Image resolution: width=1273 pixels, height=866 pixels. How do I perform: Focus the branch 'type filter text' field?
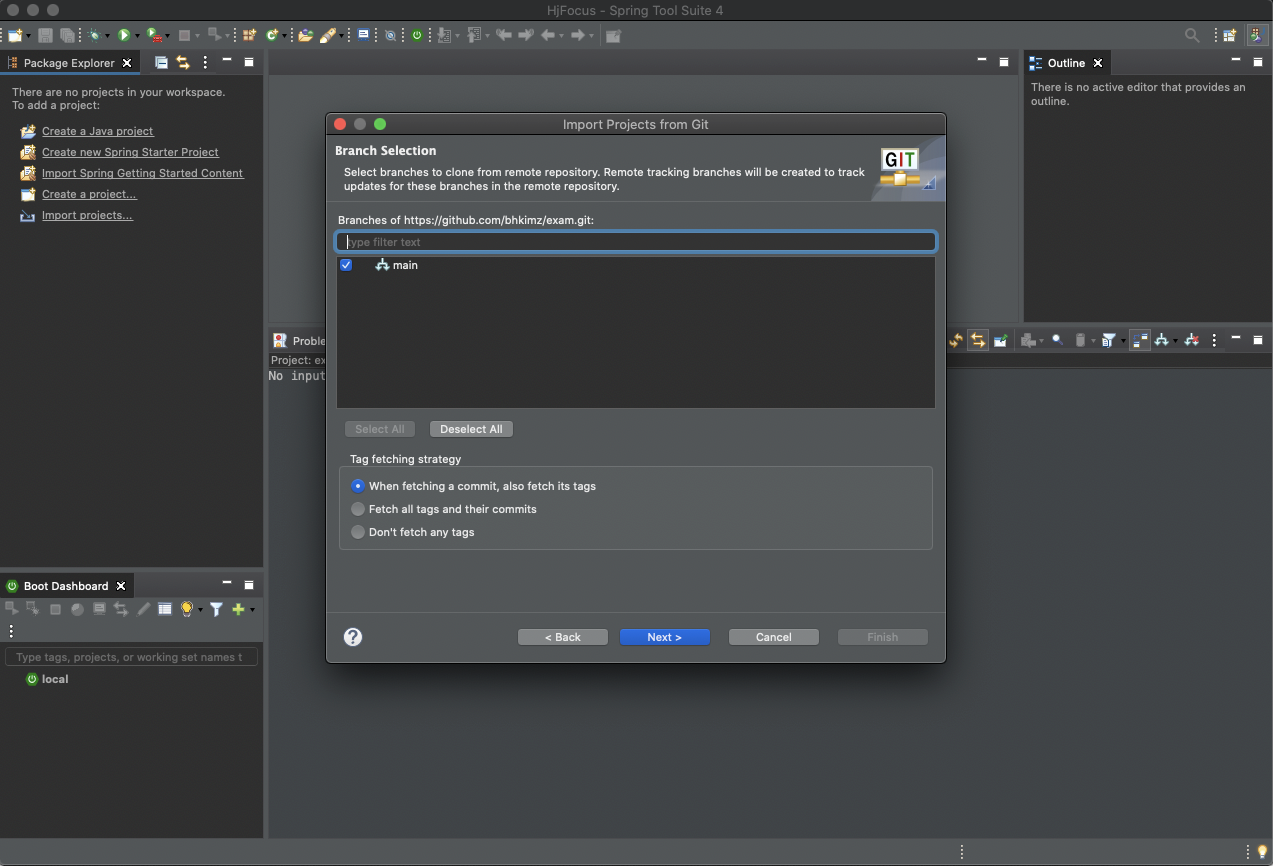(636, 241)
